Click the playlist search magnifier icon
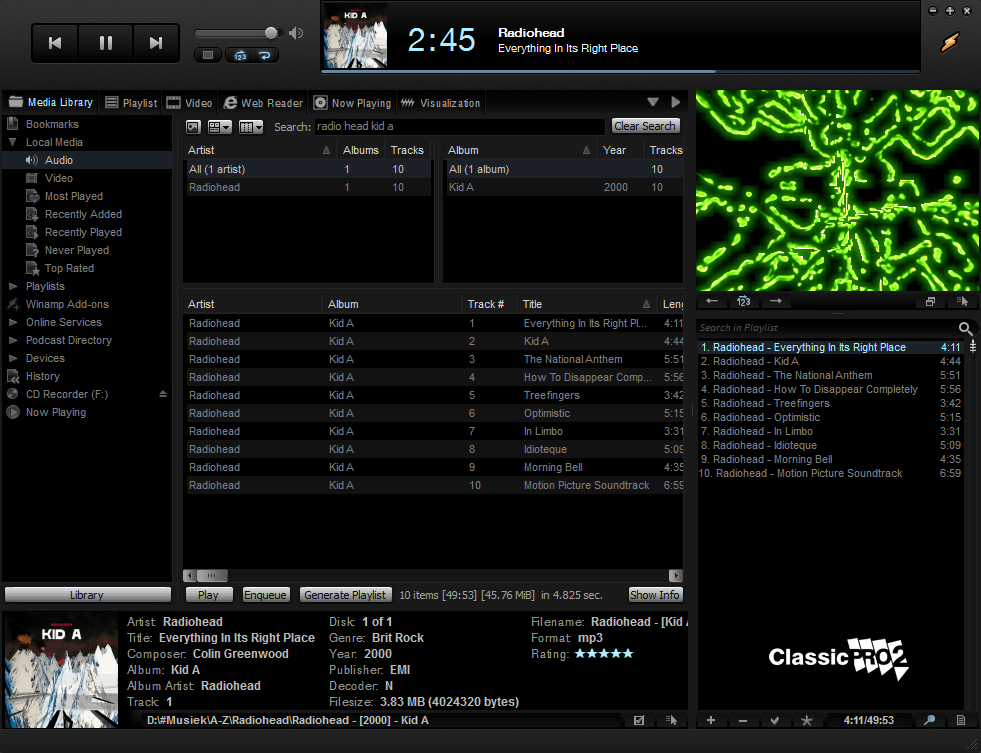The image size is (981, 753). (x=966, y=328)
